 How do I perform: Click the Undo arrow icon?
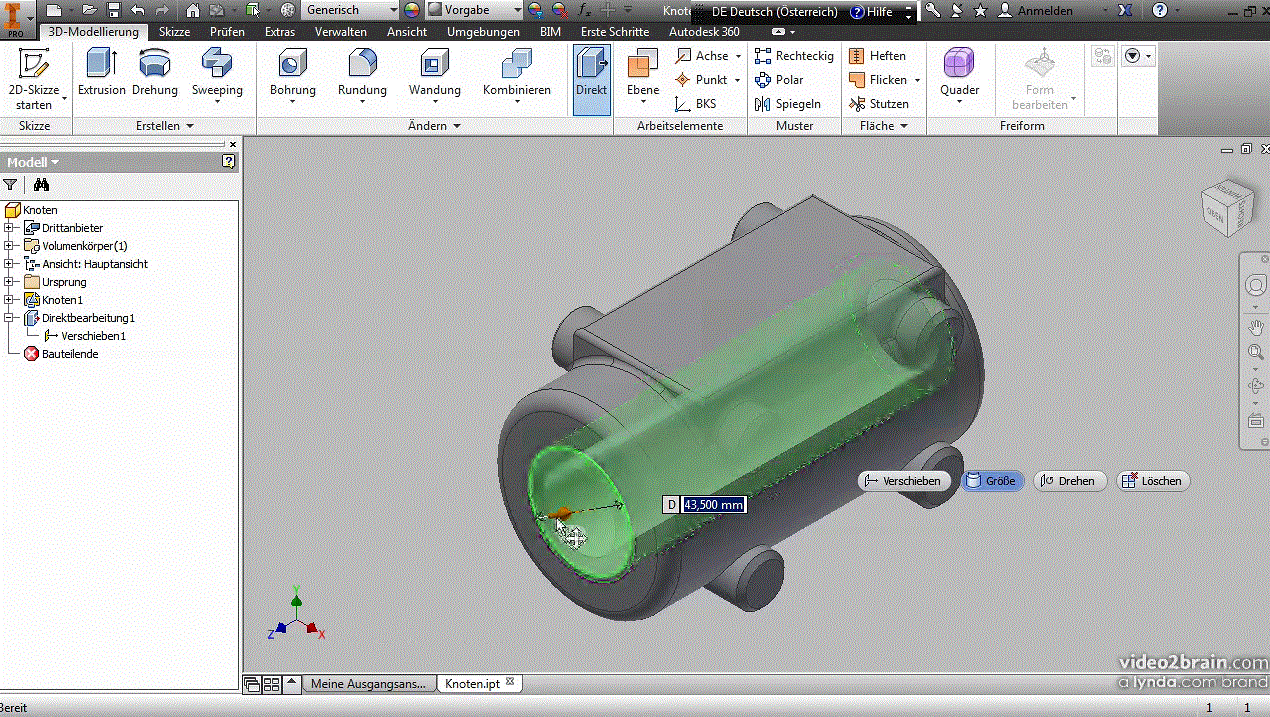[137, 10]
